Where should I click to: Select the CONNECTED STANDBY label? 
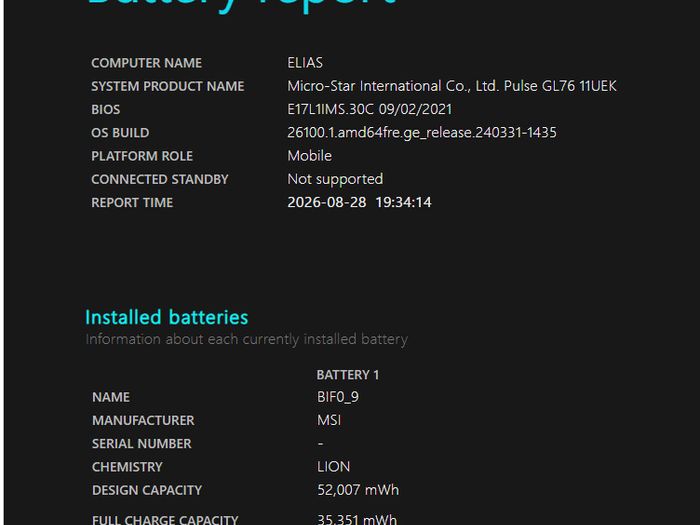click(x=160, y=179)
